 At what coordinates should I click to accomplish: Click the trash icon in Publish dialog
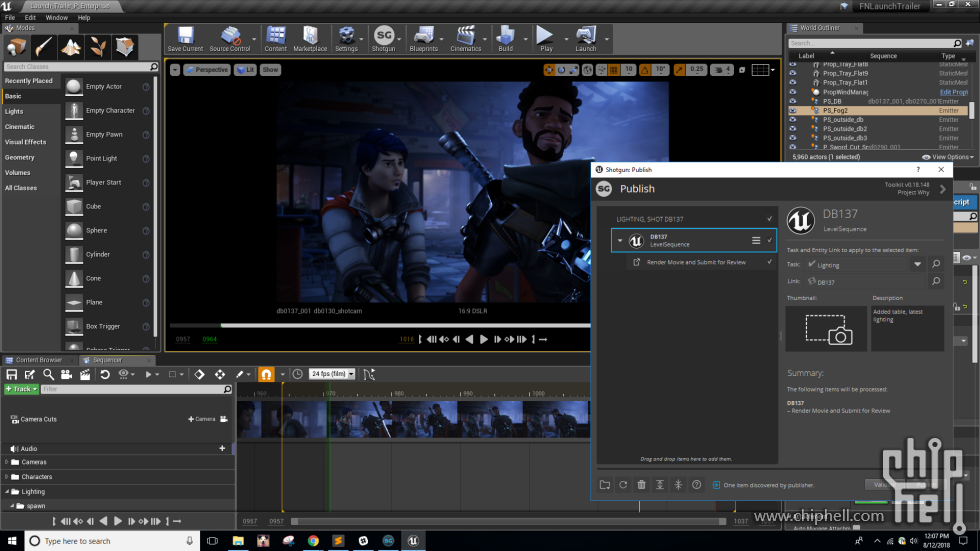[641, 485]
